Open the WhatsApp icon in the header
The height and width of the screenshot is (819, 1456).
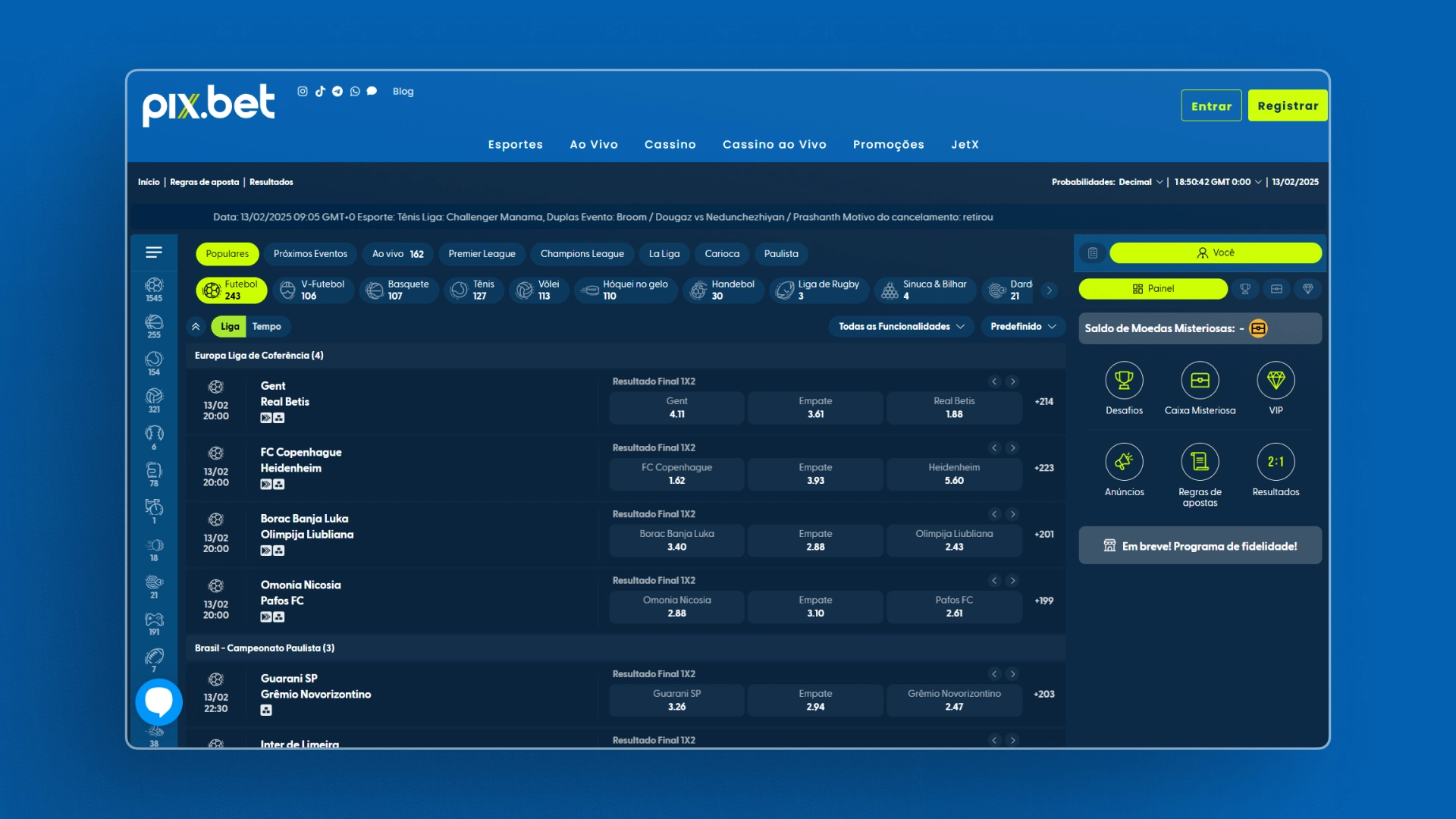[355, 91]
